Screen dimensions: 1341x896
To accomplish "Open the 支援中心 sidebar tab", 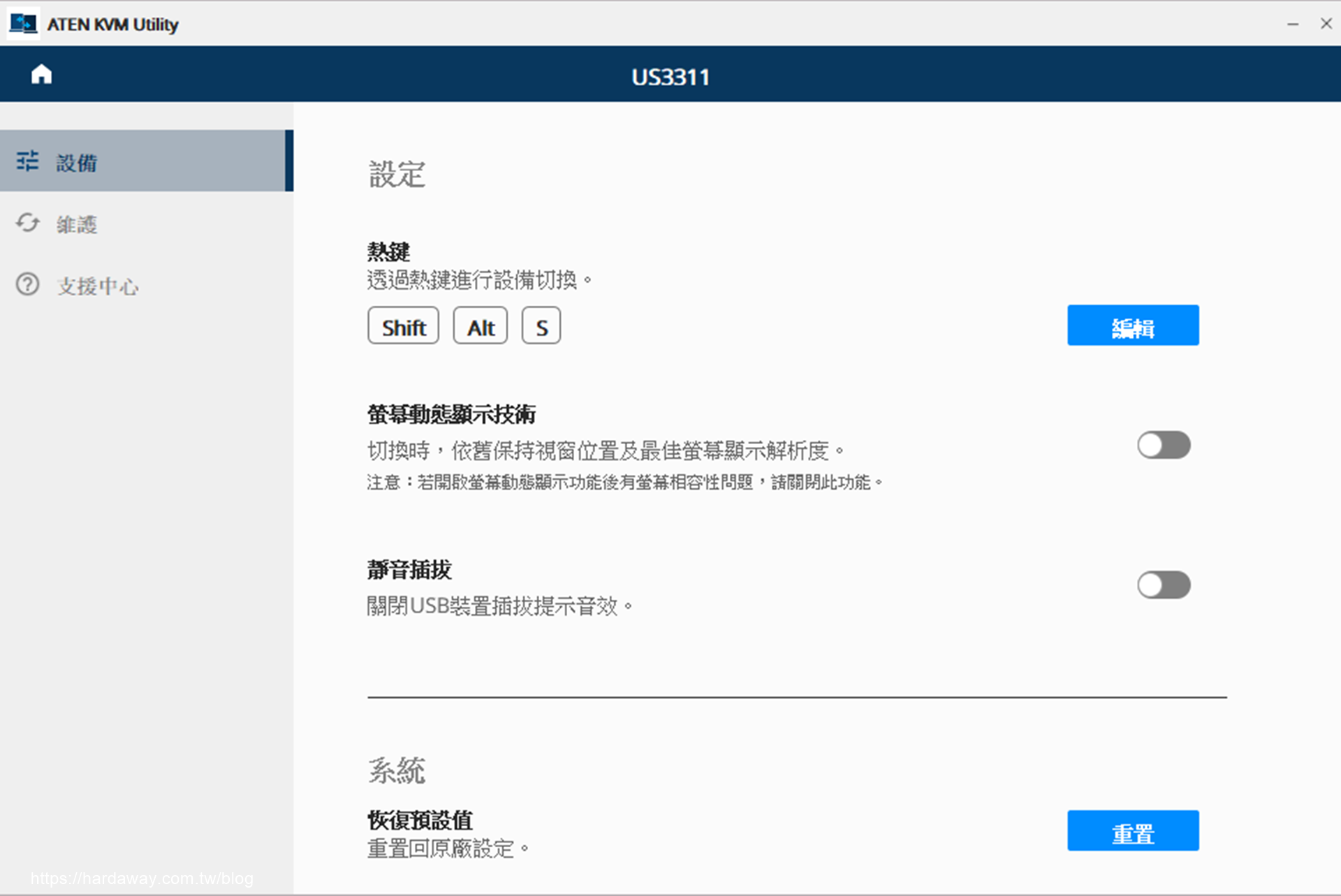I will pyautogui.click(x=147, y=284).
